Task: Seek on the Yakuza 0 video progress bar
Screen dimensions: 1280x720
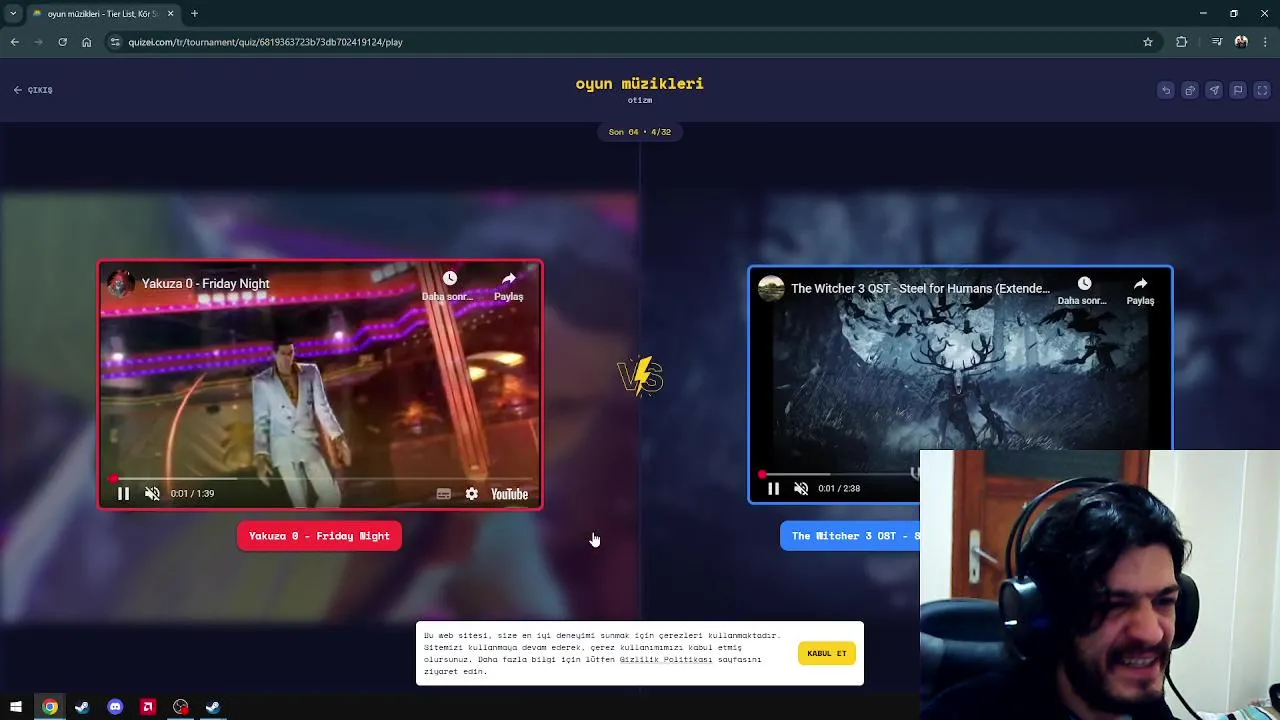Action: (320, 479)
